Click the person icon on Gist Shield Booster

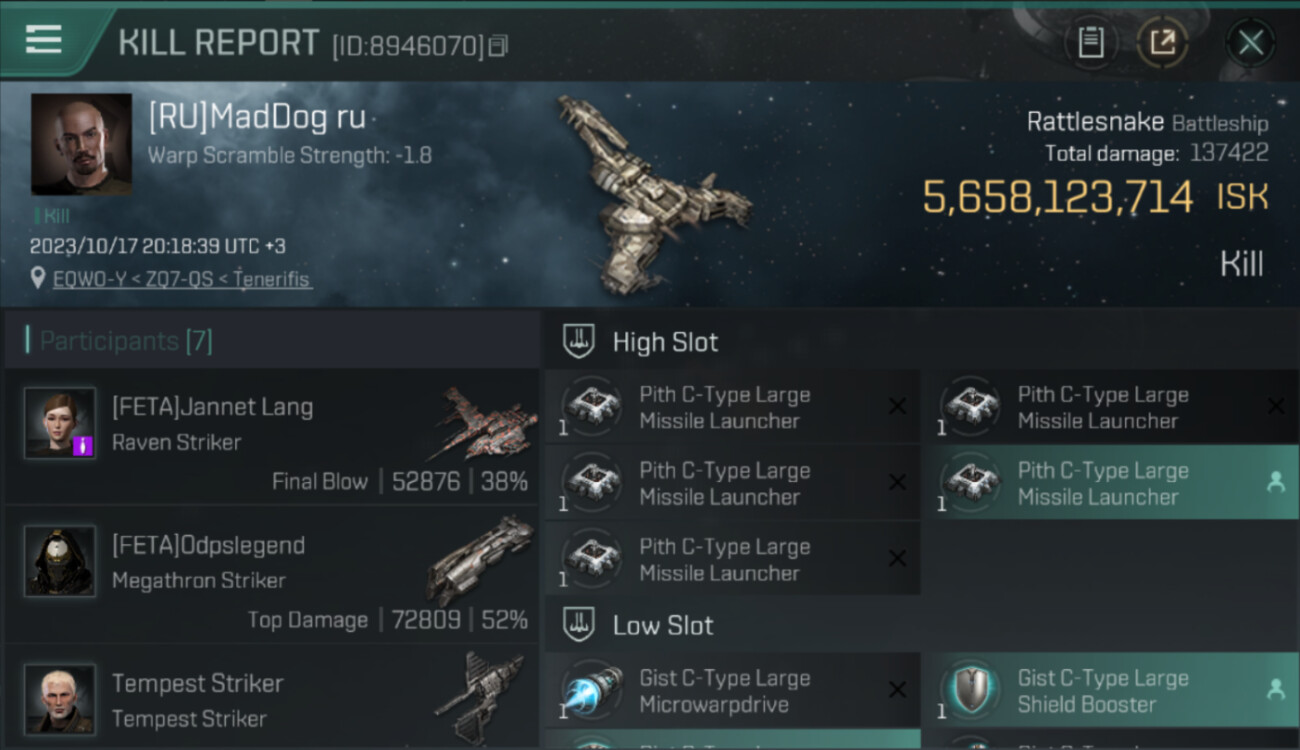(x=1275, y=689)
